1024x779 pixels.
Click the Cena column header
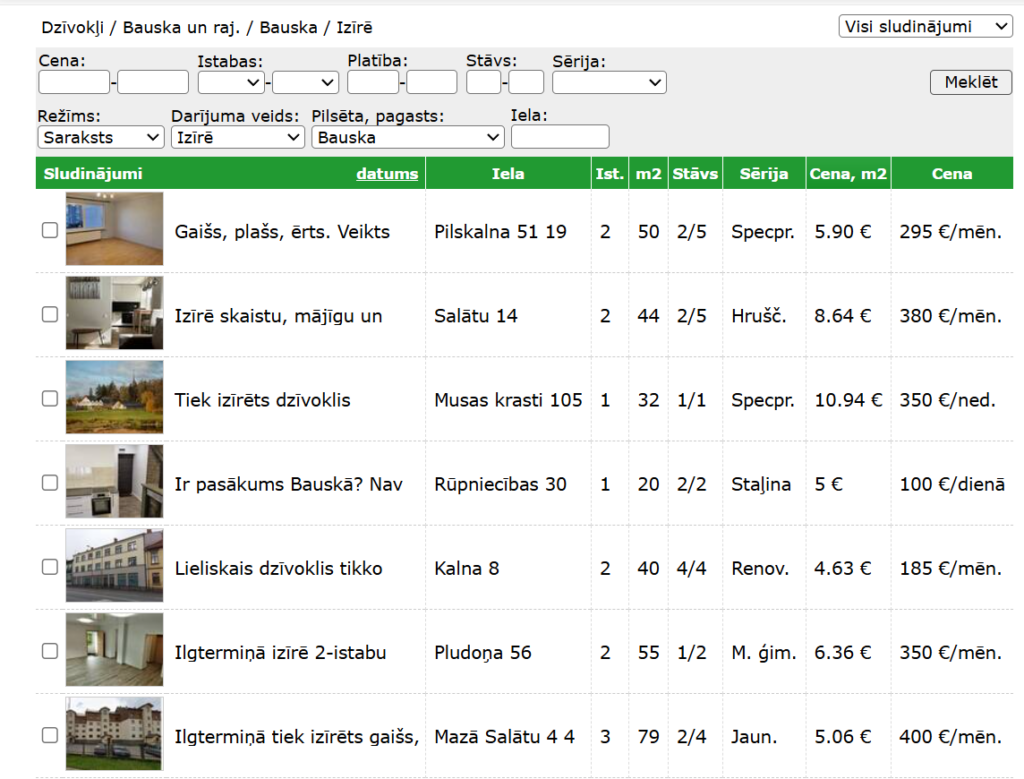point(951,174)
